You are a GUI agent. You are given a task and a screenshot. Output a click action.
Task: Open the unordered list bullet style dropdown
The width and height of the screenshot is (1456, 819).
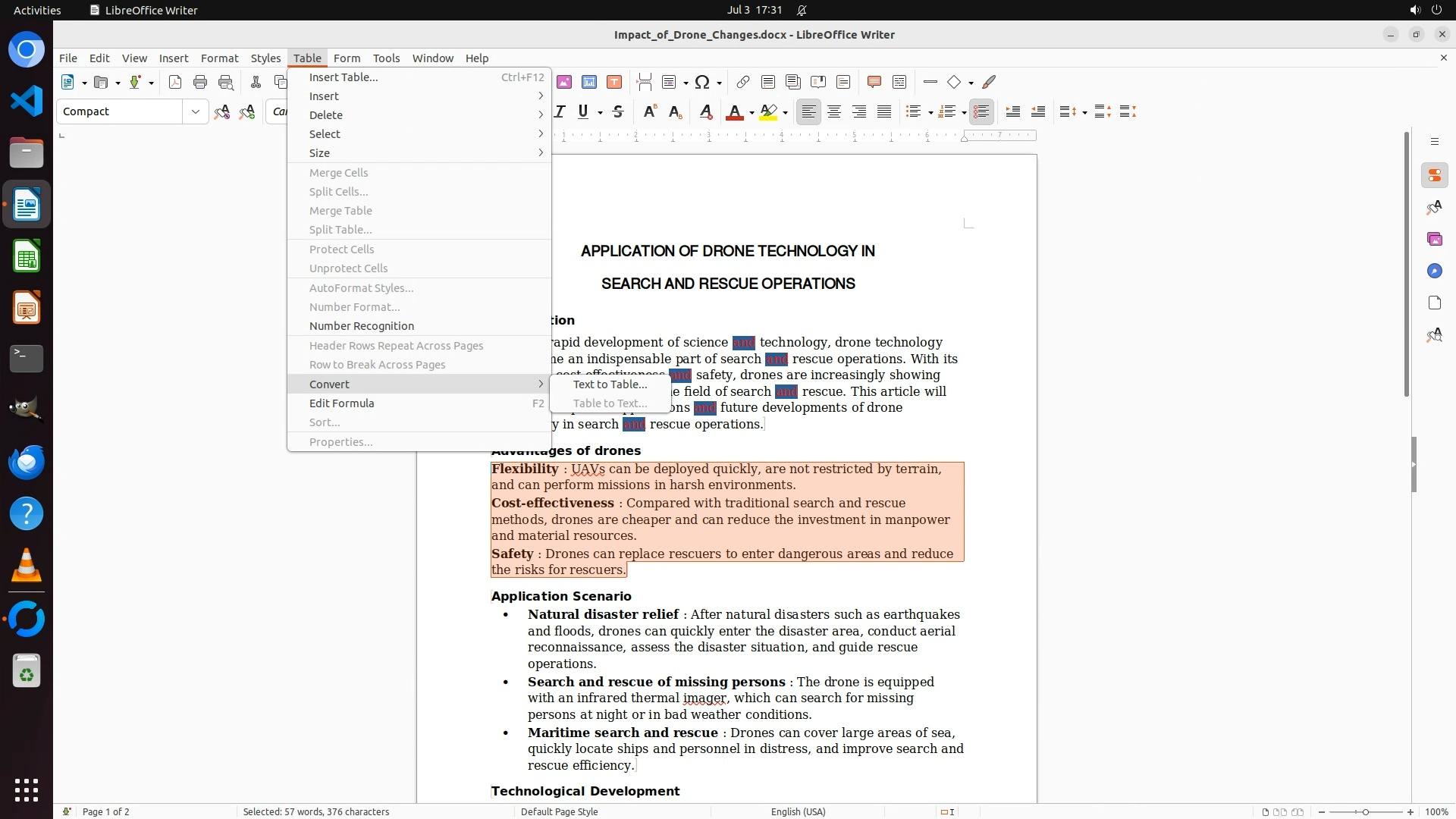930,113
